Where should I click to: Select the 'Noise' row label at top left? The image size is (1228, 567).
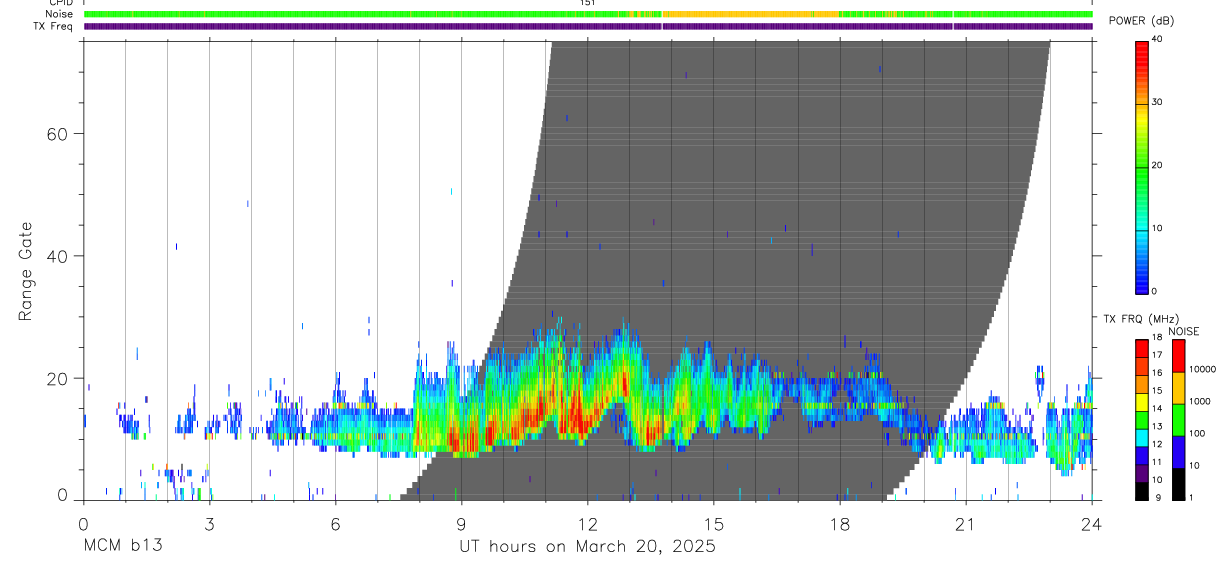(59, 14)
